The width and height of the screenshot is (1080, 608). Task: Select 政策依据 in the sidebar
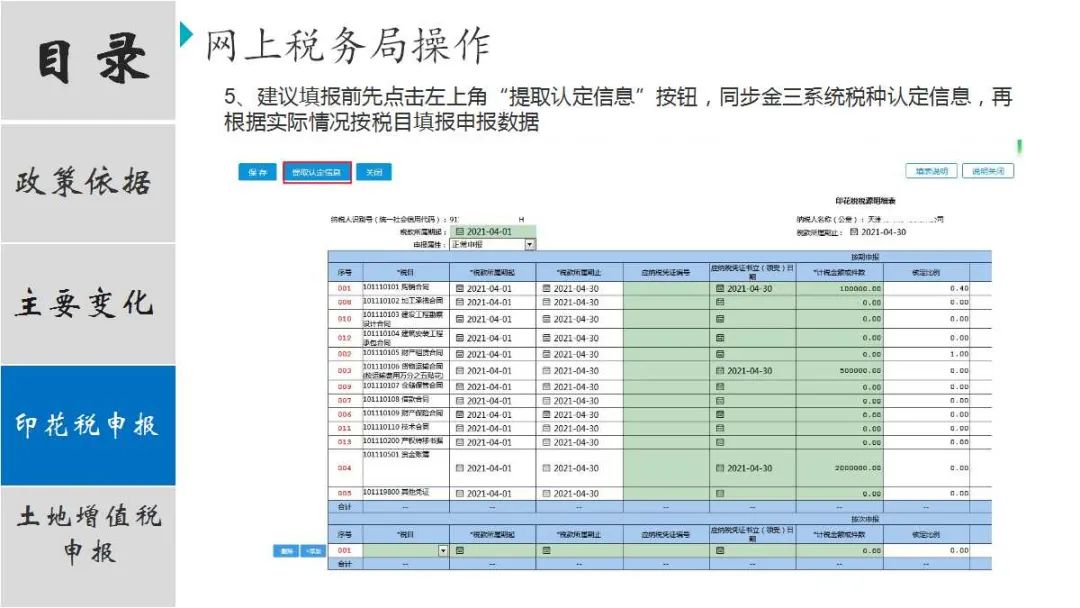[88, 183]
